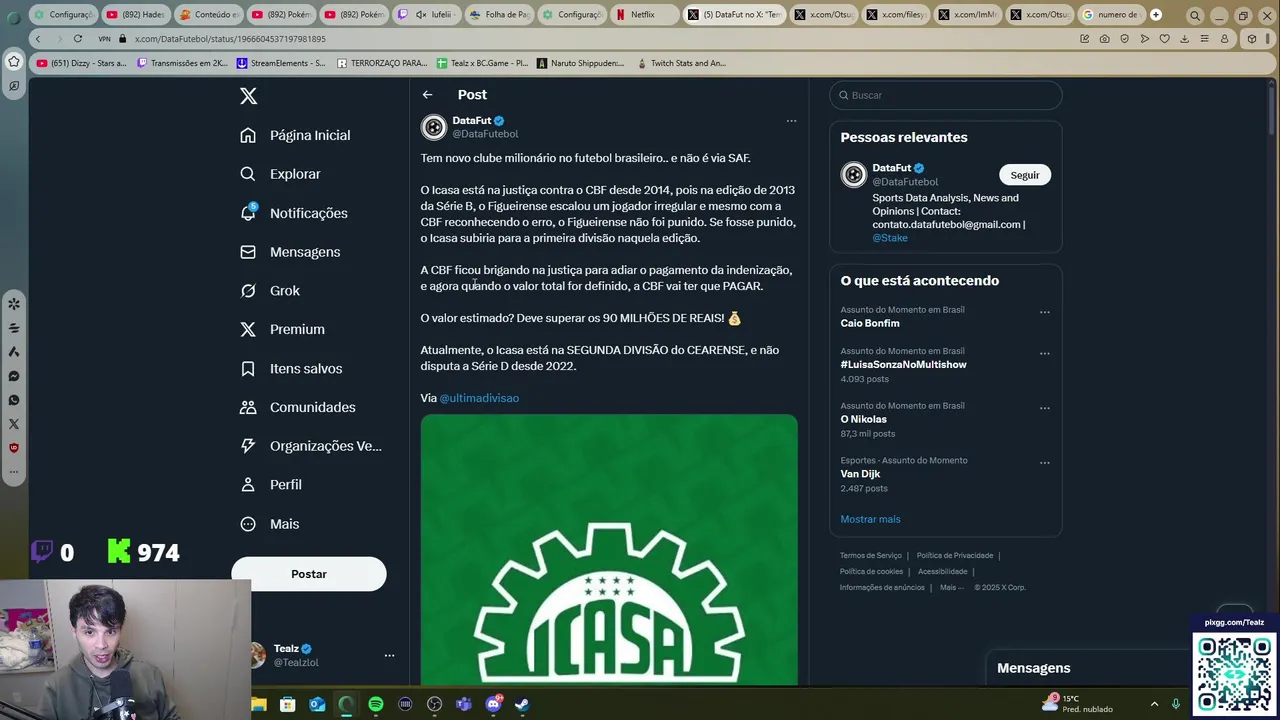Click the download icon in browser toolbar
Screen dimensions: 1280x720
1184,39
